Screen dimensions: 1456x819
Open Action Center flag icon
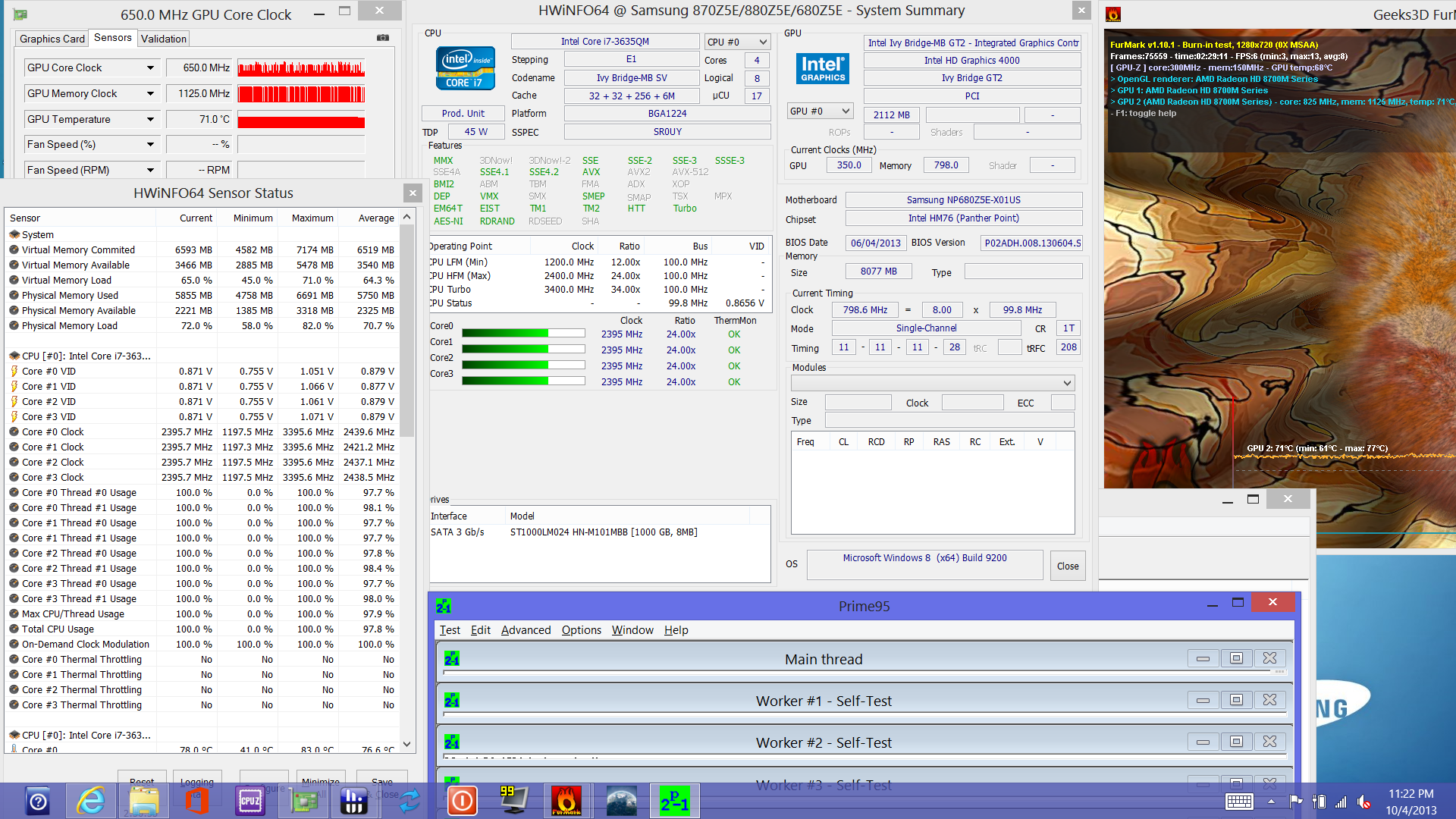pyautogui.click(x=1295, y=802)
